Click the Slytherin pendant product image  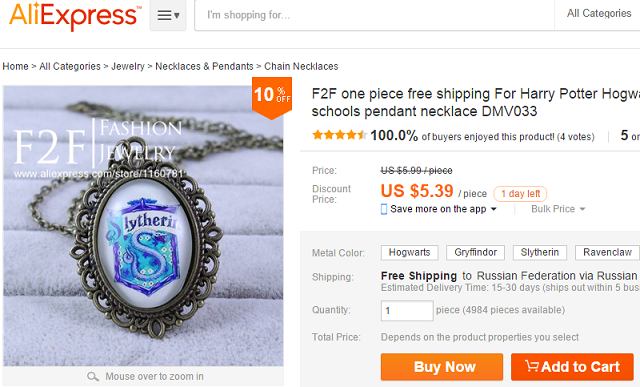tap(143, 226)
